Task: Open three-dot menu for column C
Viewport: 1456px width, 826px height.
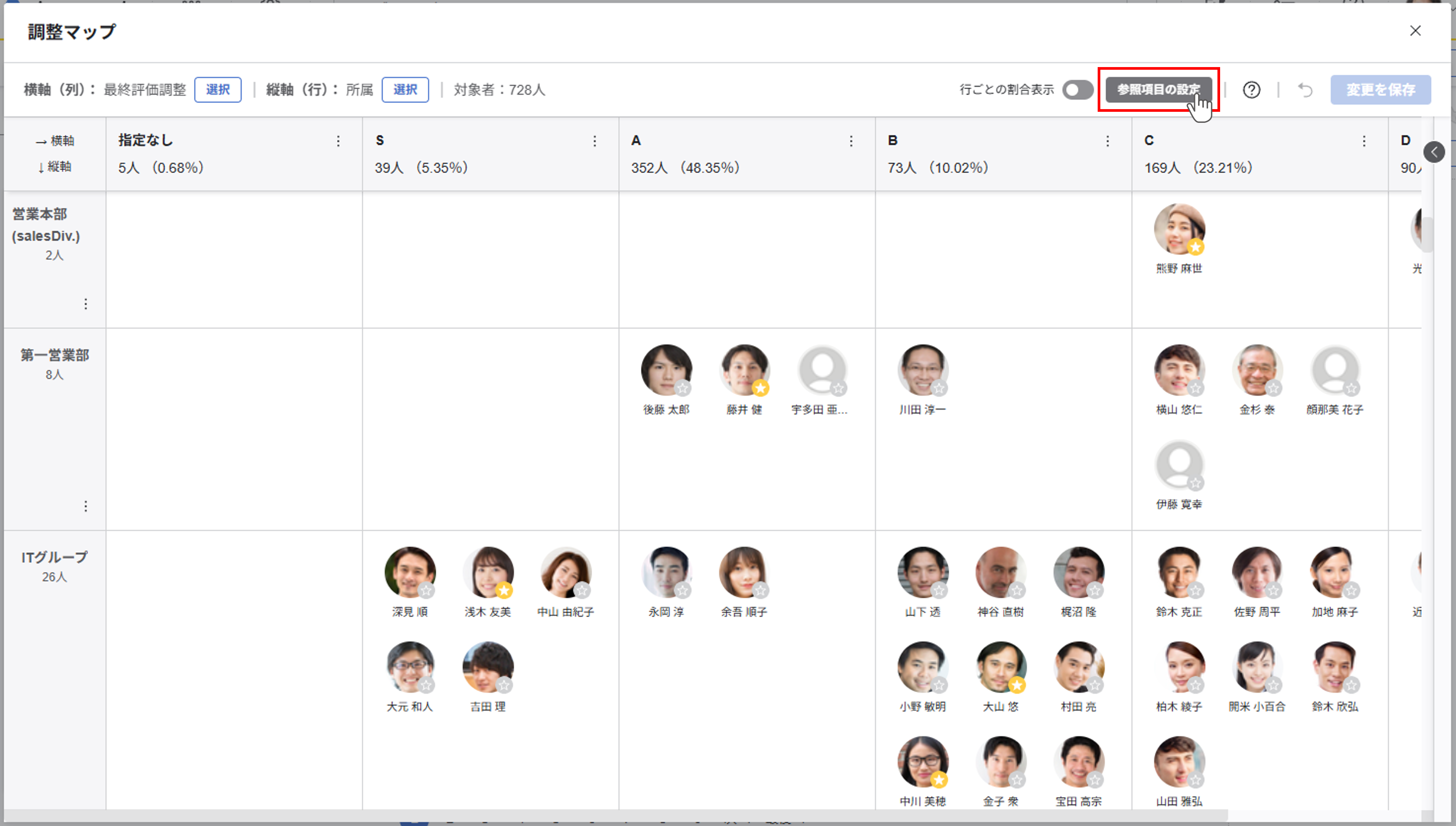Action: tap(1364, 141)
